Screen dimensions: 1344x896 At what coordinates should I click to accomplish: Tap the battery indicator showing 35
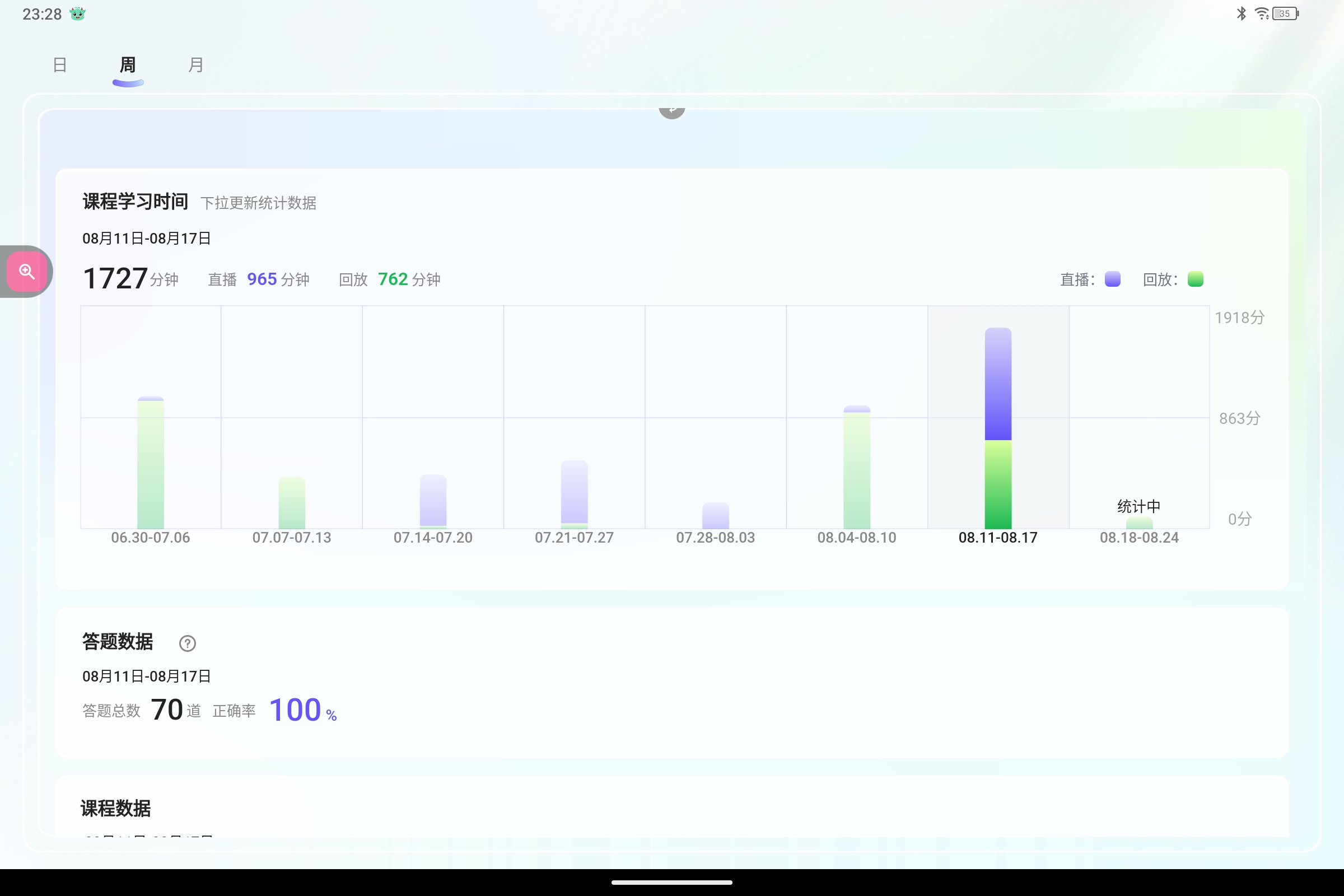pyautogui.click(x=1286, y=13)
